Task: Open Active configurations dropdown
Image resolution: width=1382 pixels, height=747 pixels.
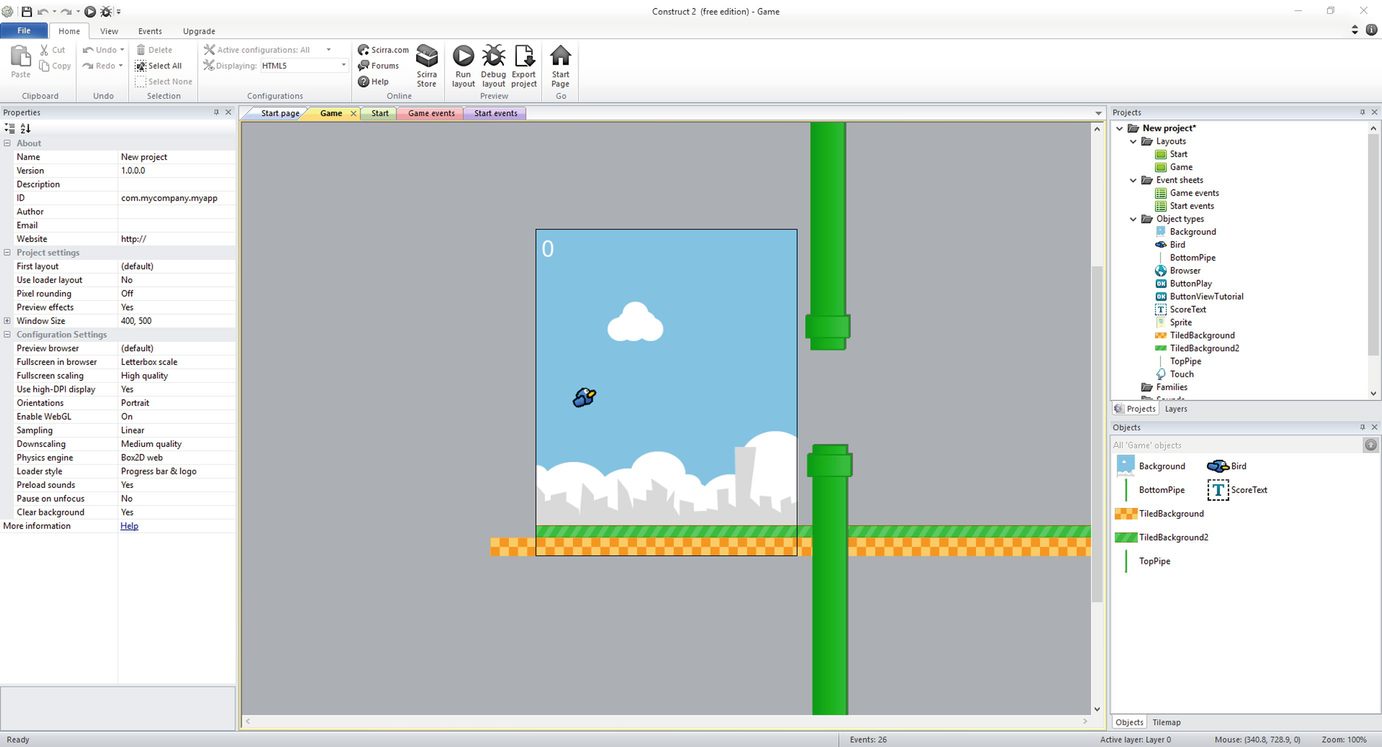Action: click(x=328, y=50)
